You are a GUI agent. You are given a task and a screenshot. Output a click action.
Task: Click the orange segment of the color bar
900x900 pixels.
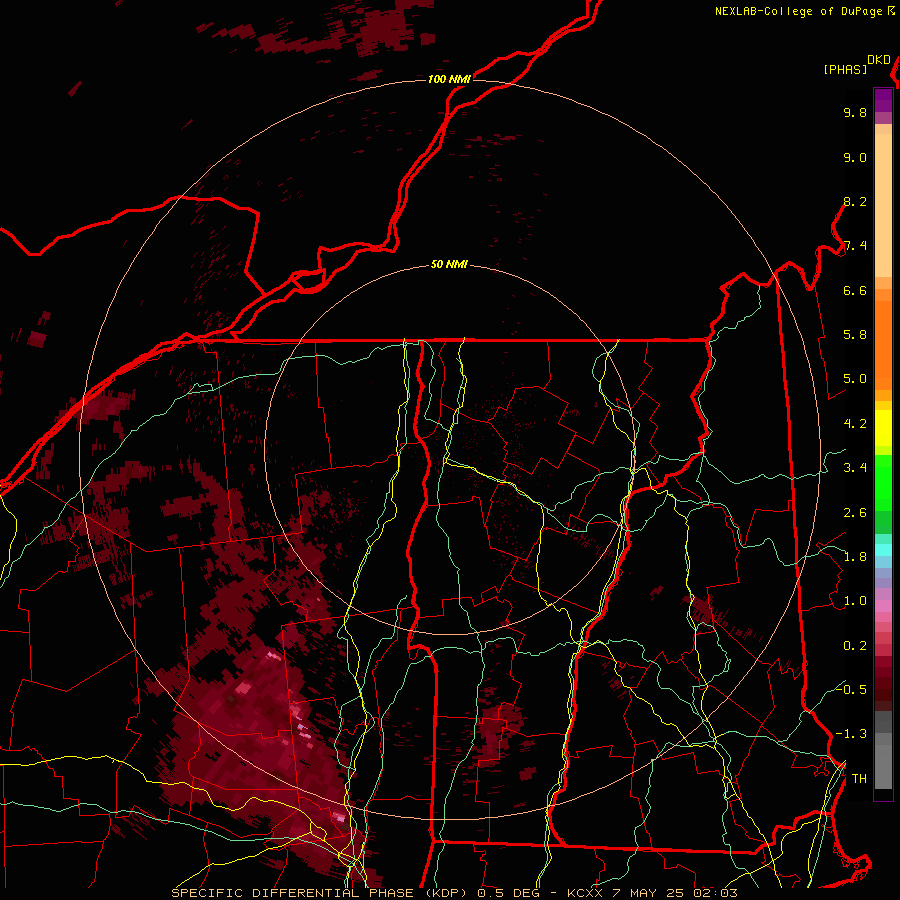883,346
